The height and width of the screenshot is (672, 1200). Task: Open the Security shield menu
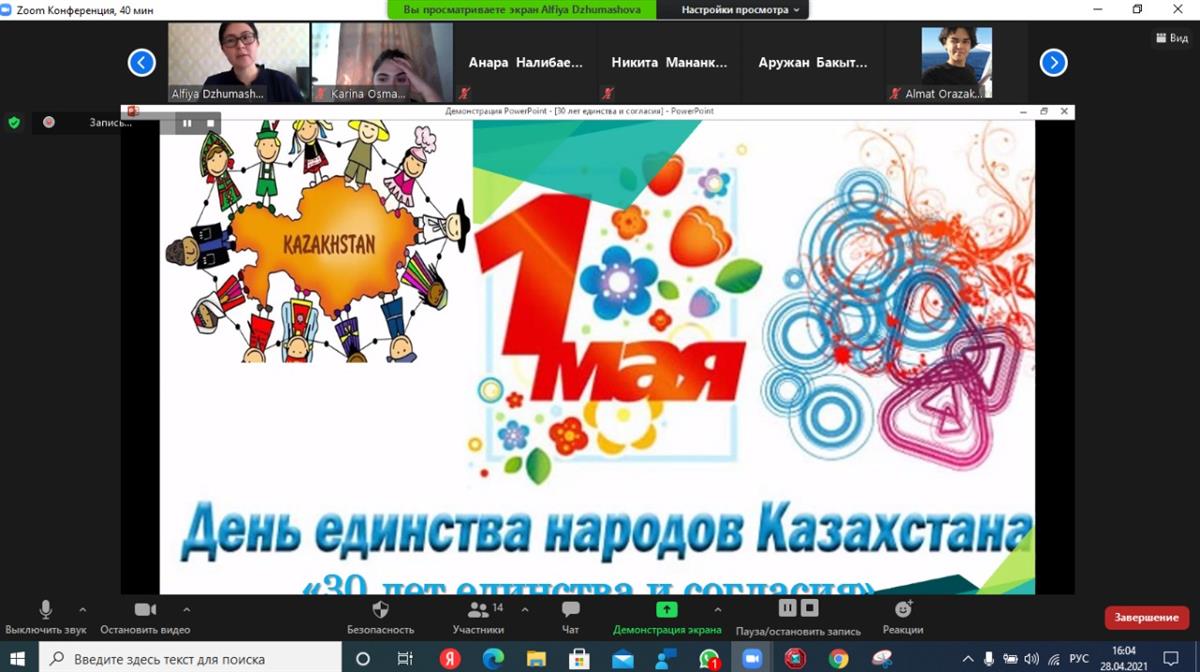point(380,610)
